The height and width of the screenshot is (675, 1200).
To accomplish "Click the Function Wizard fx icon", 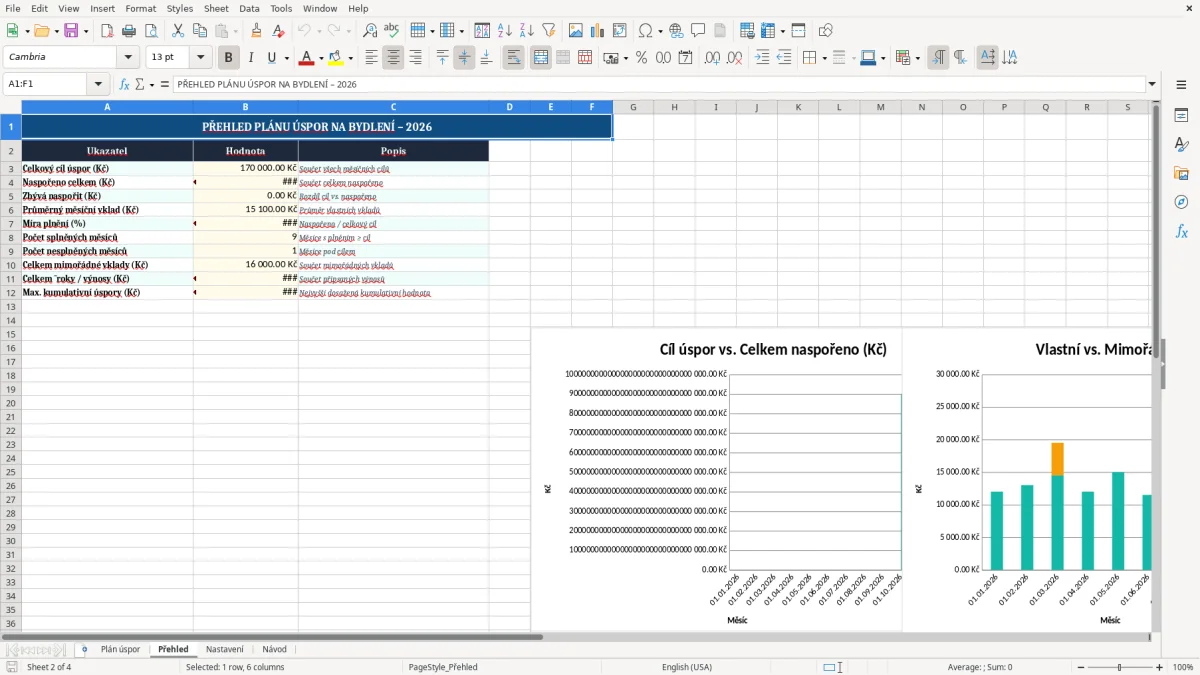I will click(125, 84).
